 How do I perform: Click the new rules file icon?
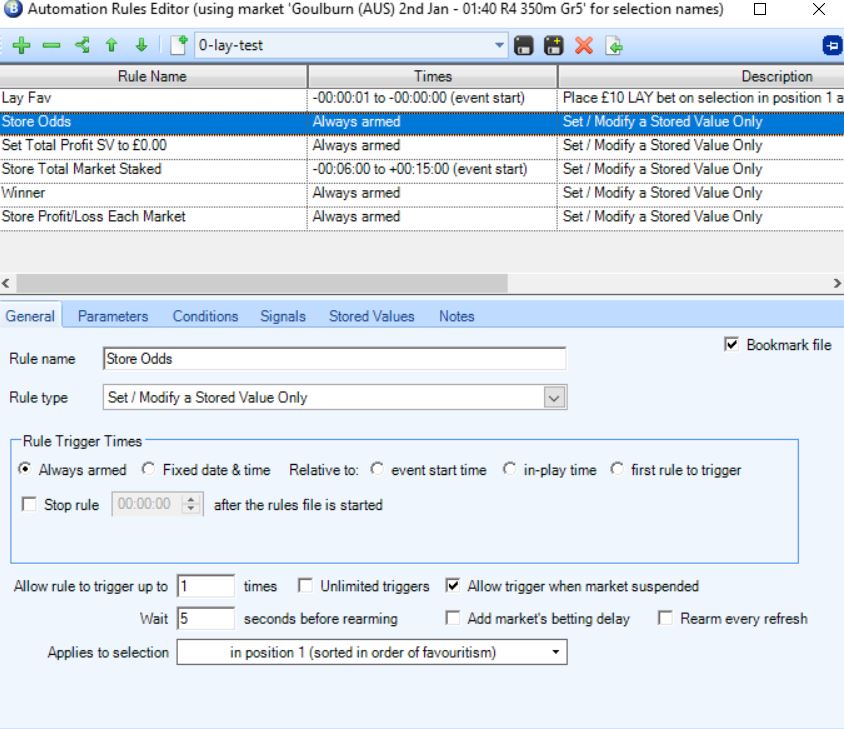[x=179, y=46]
